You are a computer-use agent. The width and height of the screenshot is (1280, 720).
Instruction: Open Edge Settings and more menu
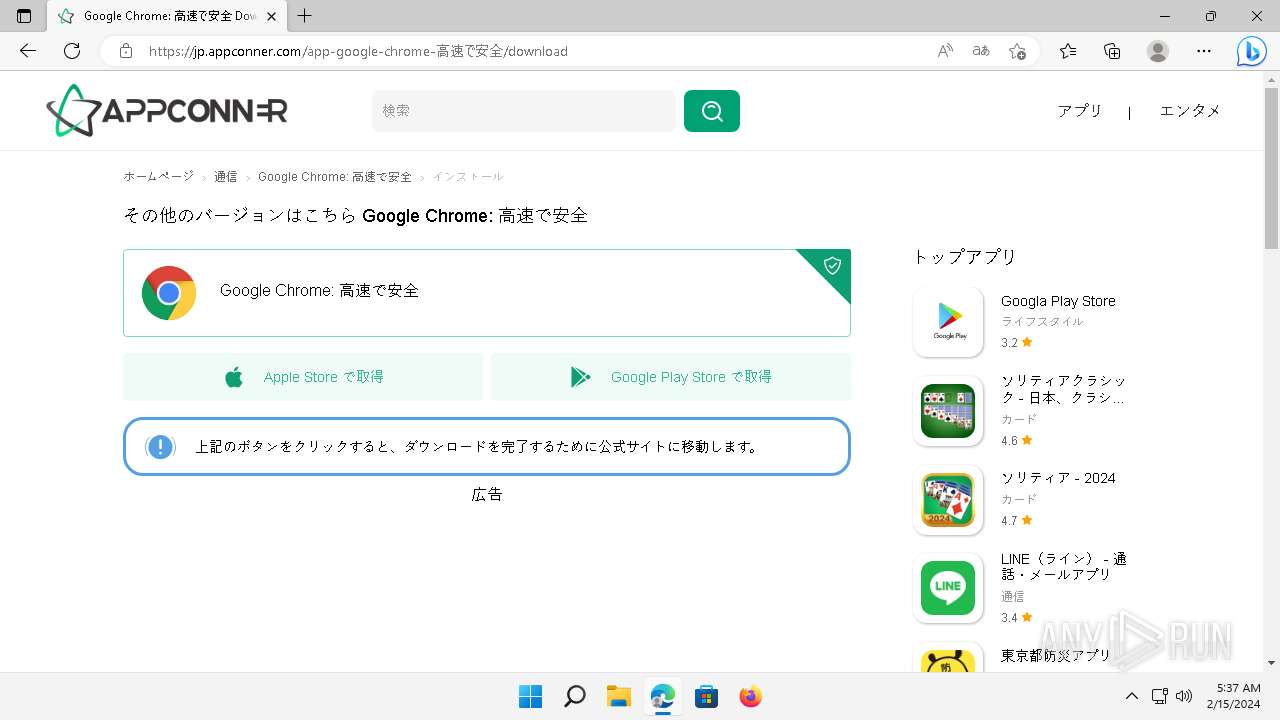(1204, 51)
